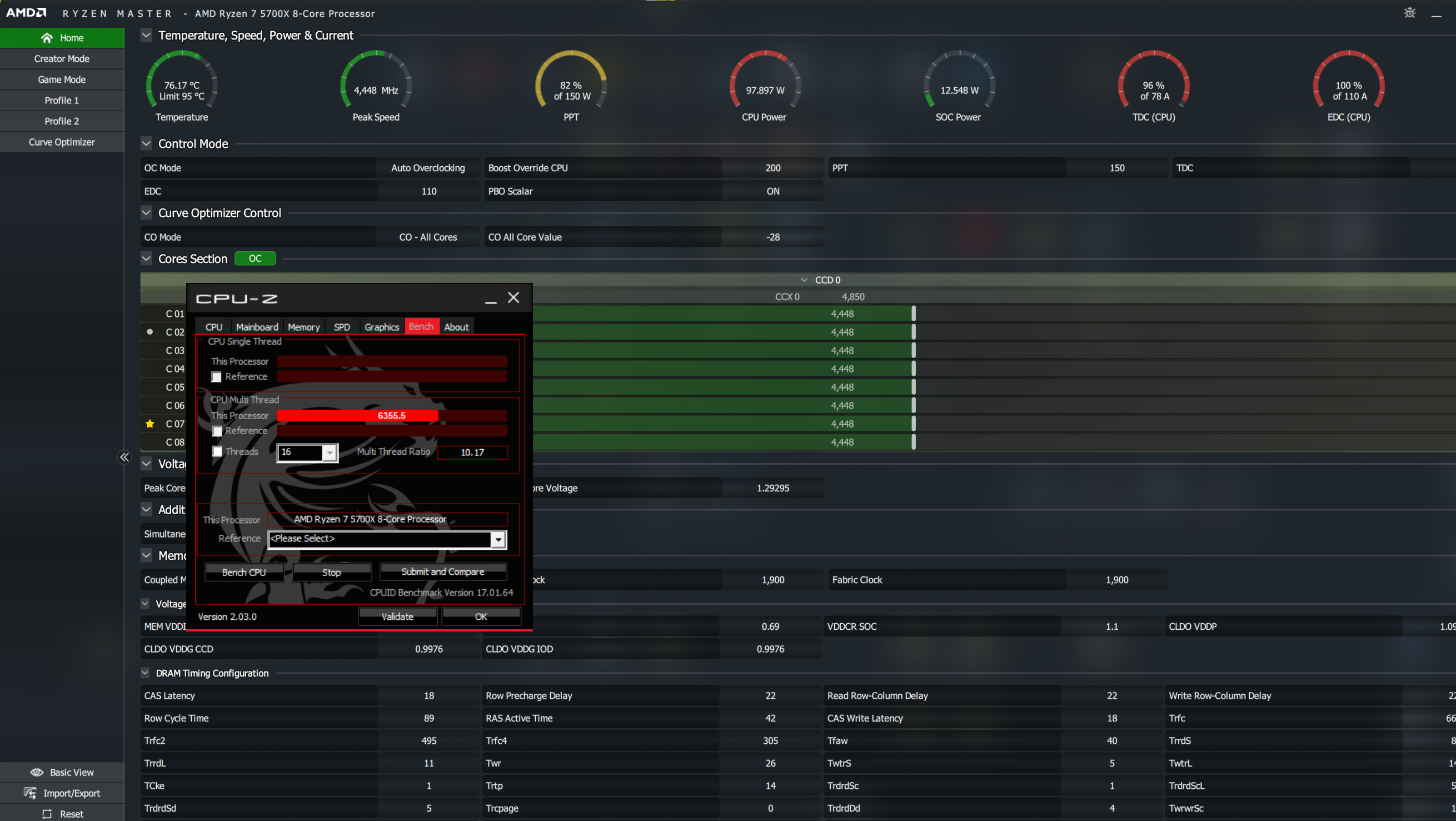Toggle the green OC badge in Cores Section
1456x821 pixels.
point(256,258)
